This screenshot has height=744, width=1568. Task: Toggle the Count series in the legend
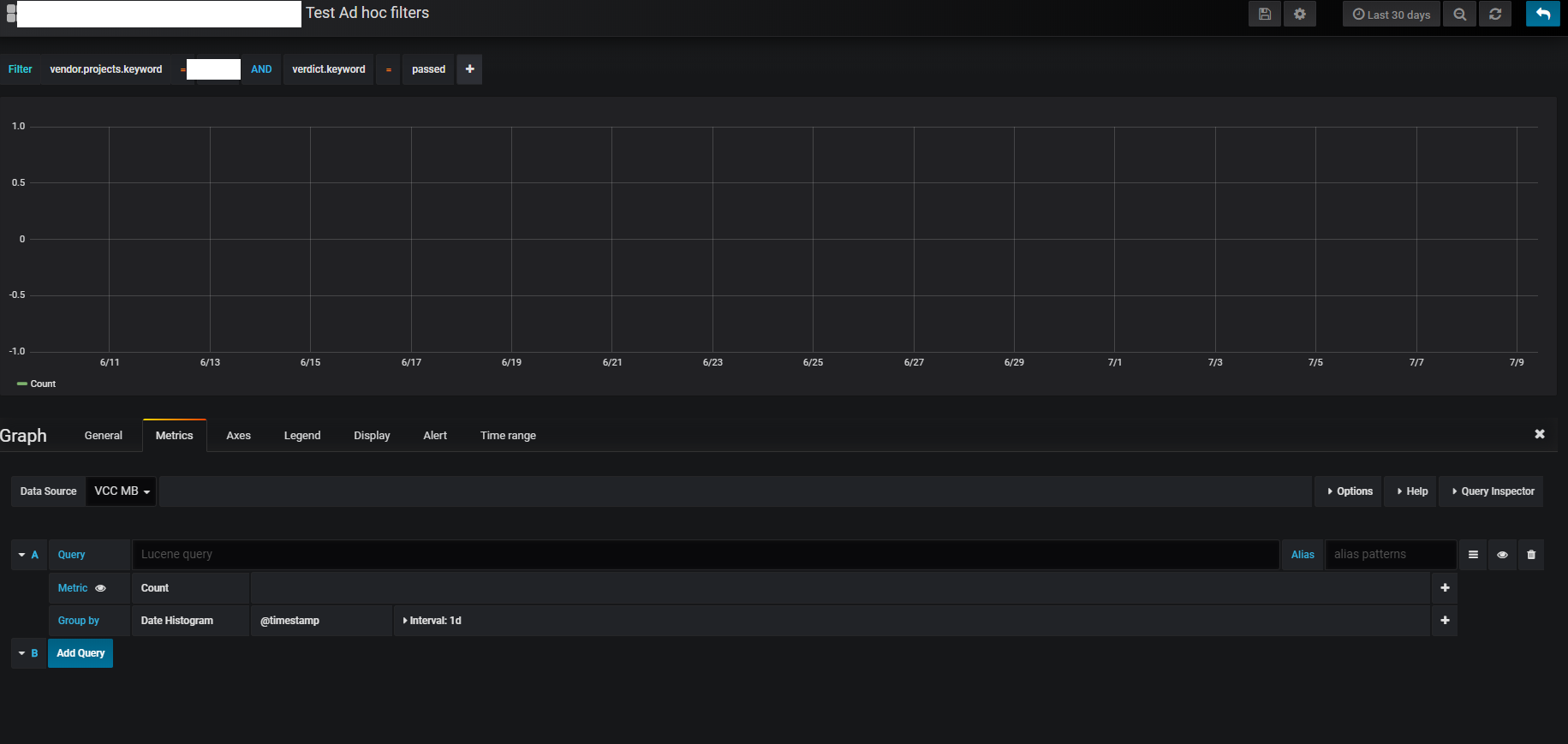pyautogui.click(x=37, y=384)
